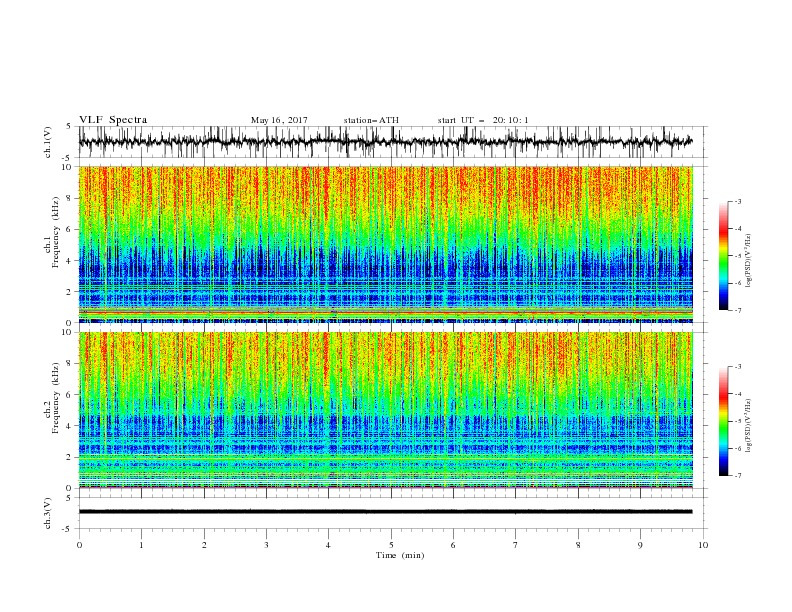Click the "6" kHz tick of ch.2 spectrogram
This screenshot has width=792, height=612.
(x=69, y=395)
